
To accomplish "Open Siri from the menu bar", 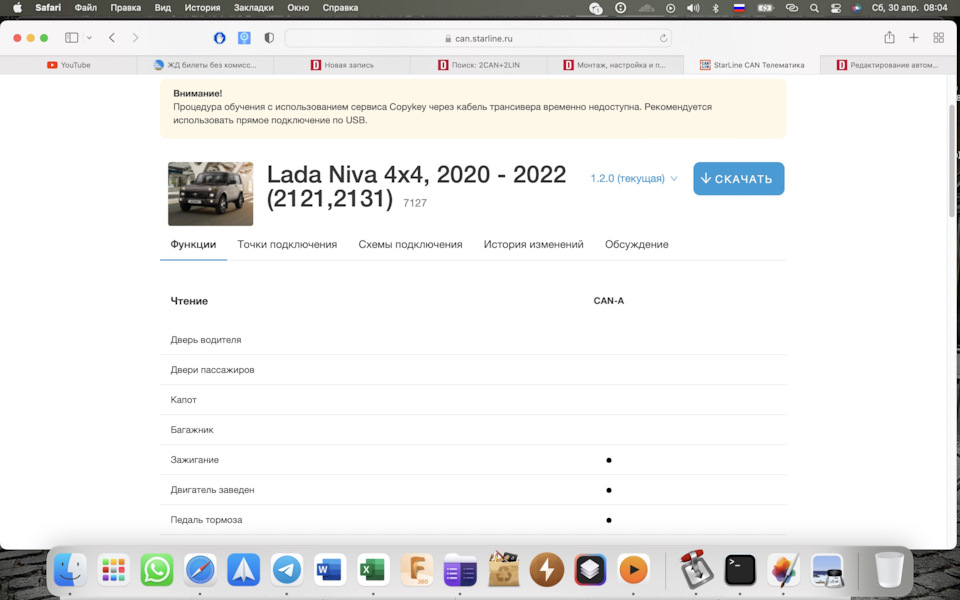I will [x=857, y=8].
